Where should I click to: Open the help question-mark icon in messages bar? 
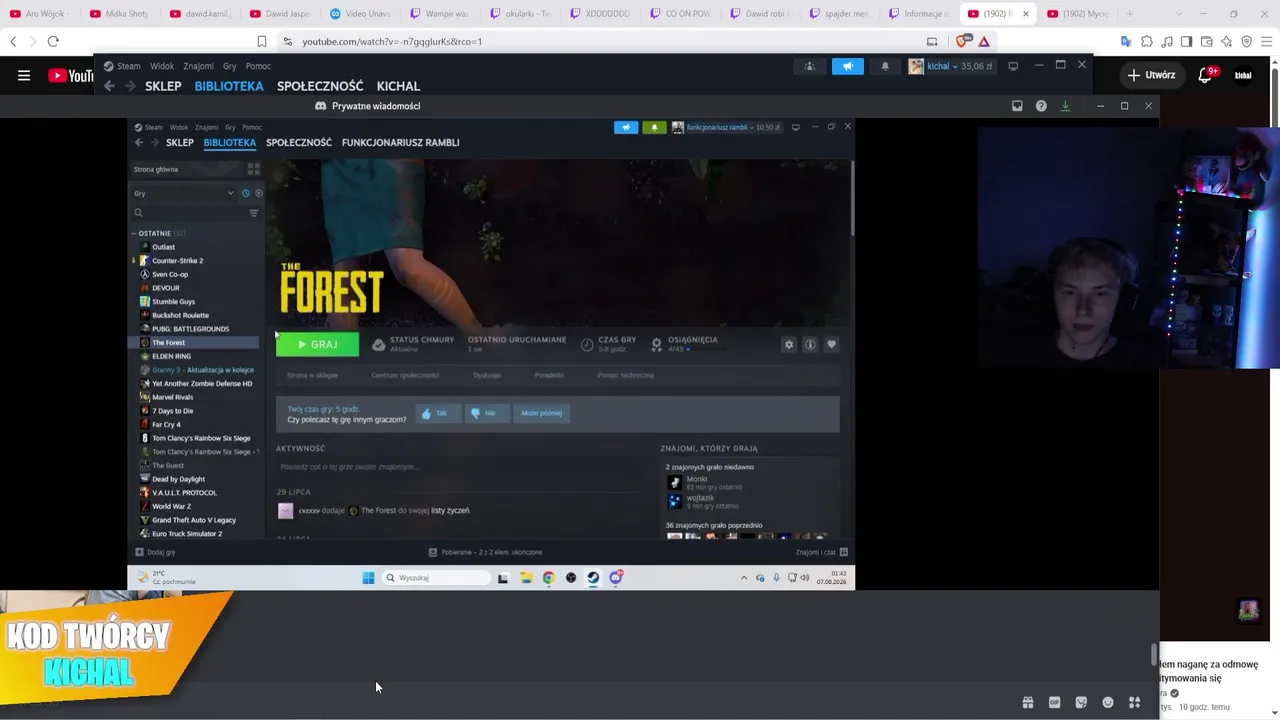[1041, 106]
